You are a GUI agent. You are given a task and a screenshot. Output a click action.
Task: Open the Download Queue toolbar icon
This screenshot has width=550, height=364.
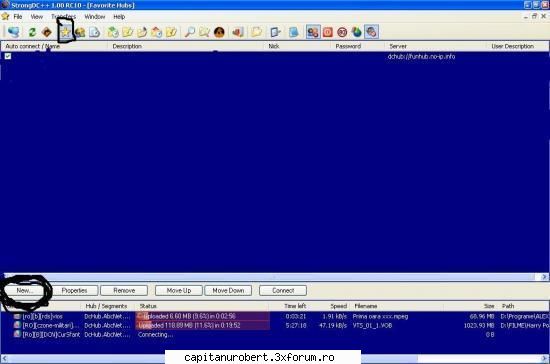[113, 32]
